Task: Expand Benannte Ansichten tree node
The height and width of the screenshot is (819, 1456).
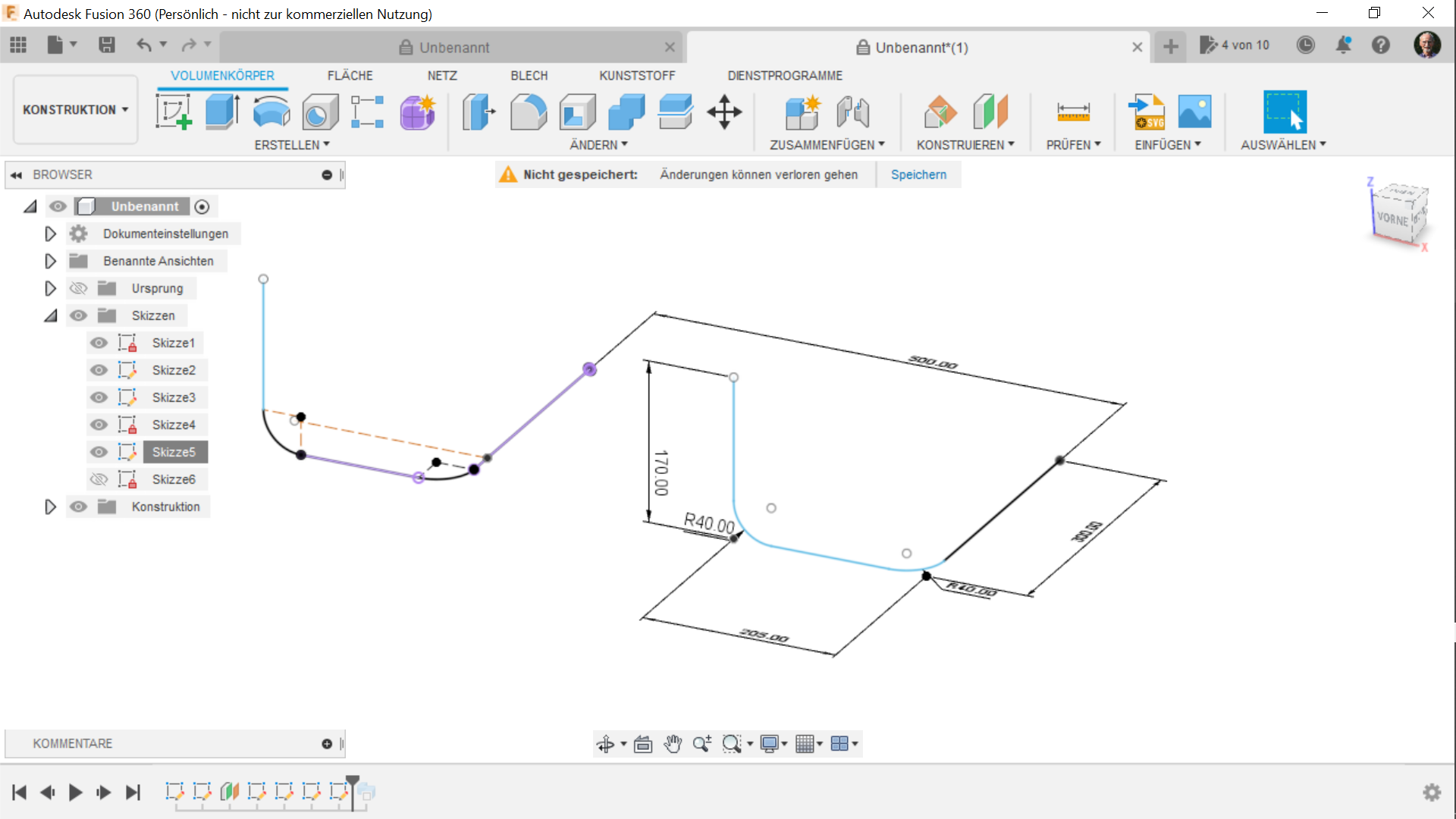Action: 50,261
